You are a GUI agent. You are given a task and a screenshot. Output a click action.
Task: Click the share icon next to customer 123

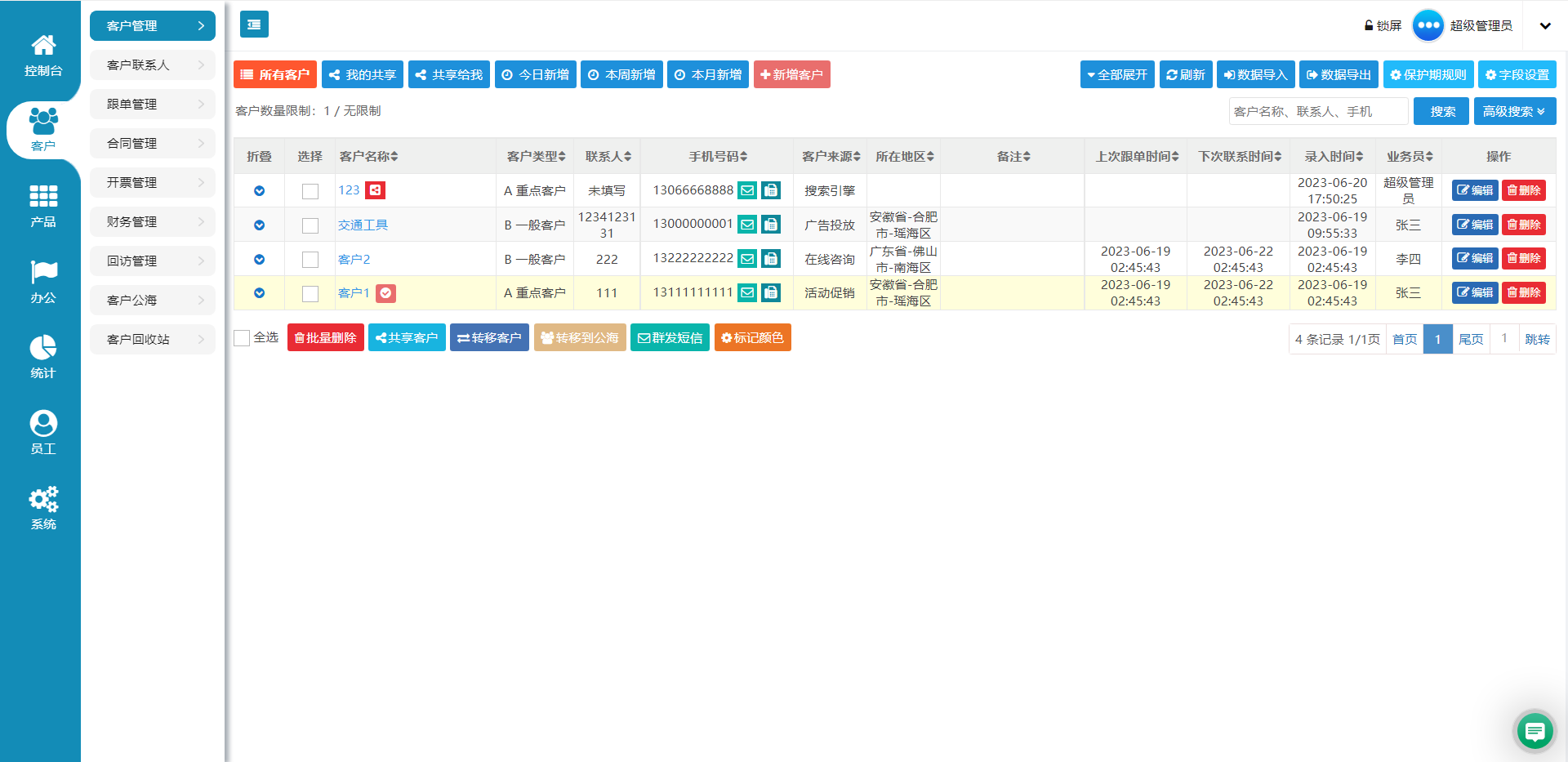[375, 190]
